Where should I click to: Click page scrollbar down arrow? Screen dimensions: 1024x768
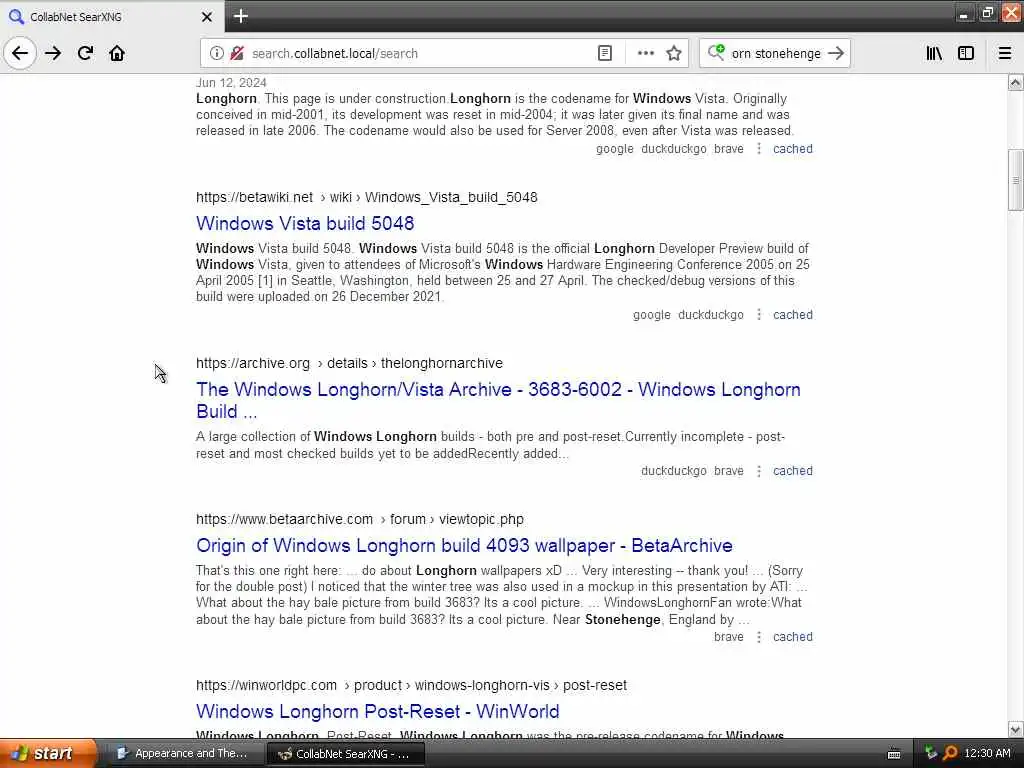click(1016, 729)
